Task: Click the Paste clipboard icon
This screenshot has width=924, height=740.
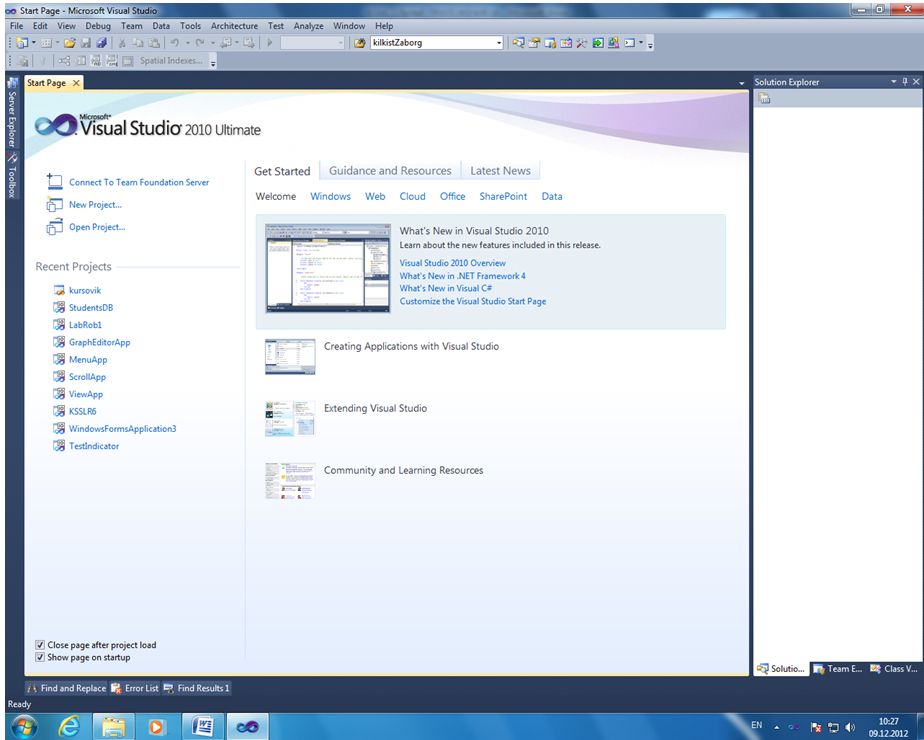Action: 154,42
